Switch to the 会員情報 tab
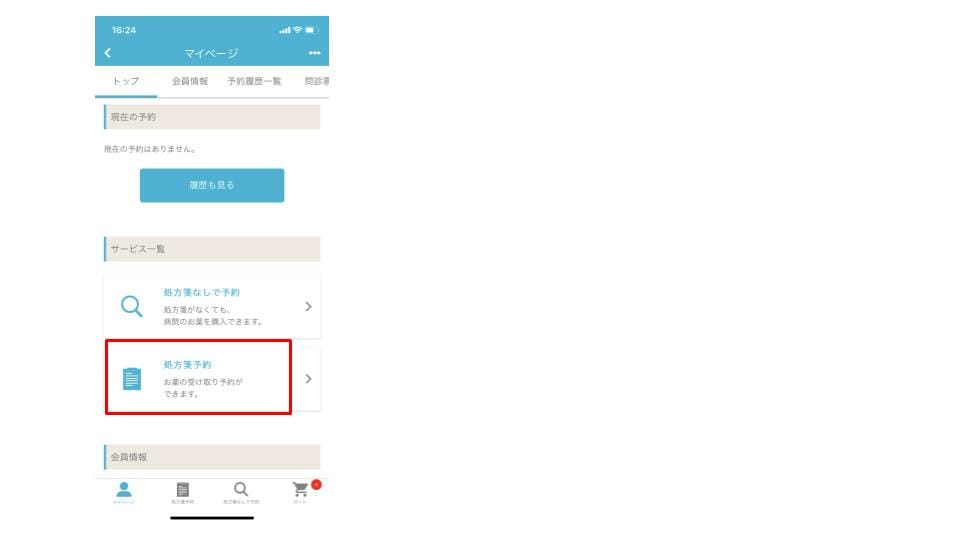 click(x=190, y=81)
